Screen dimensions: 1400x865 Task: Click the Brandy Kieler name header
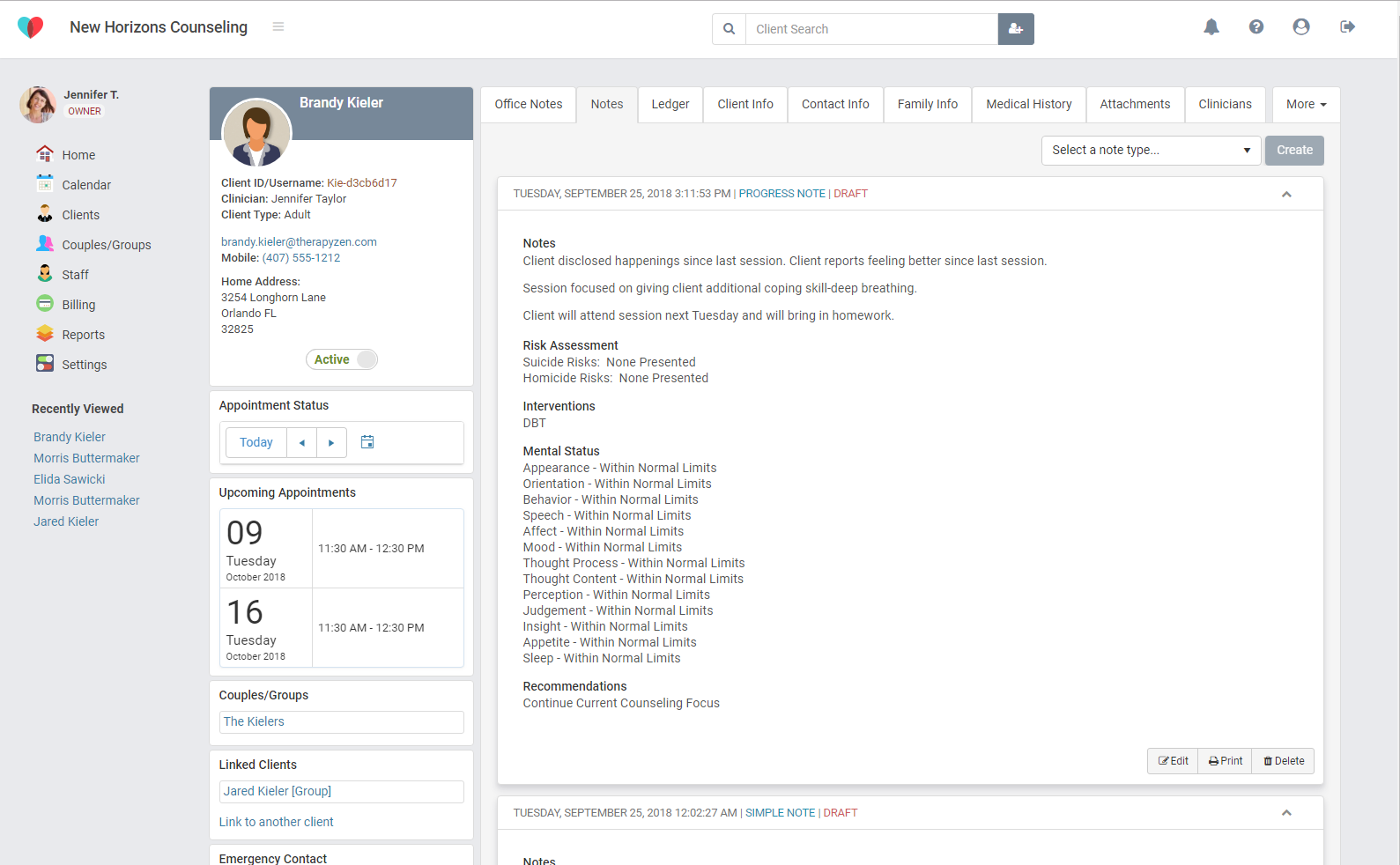341,103
